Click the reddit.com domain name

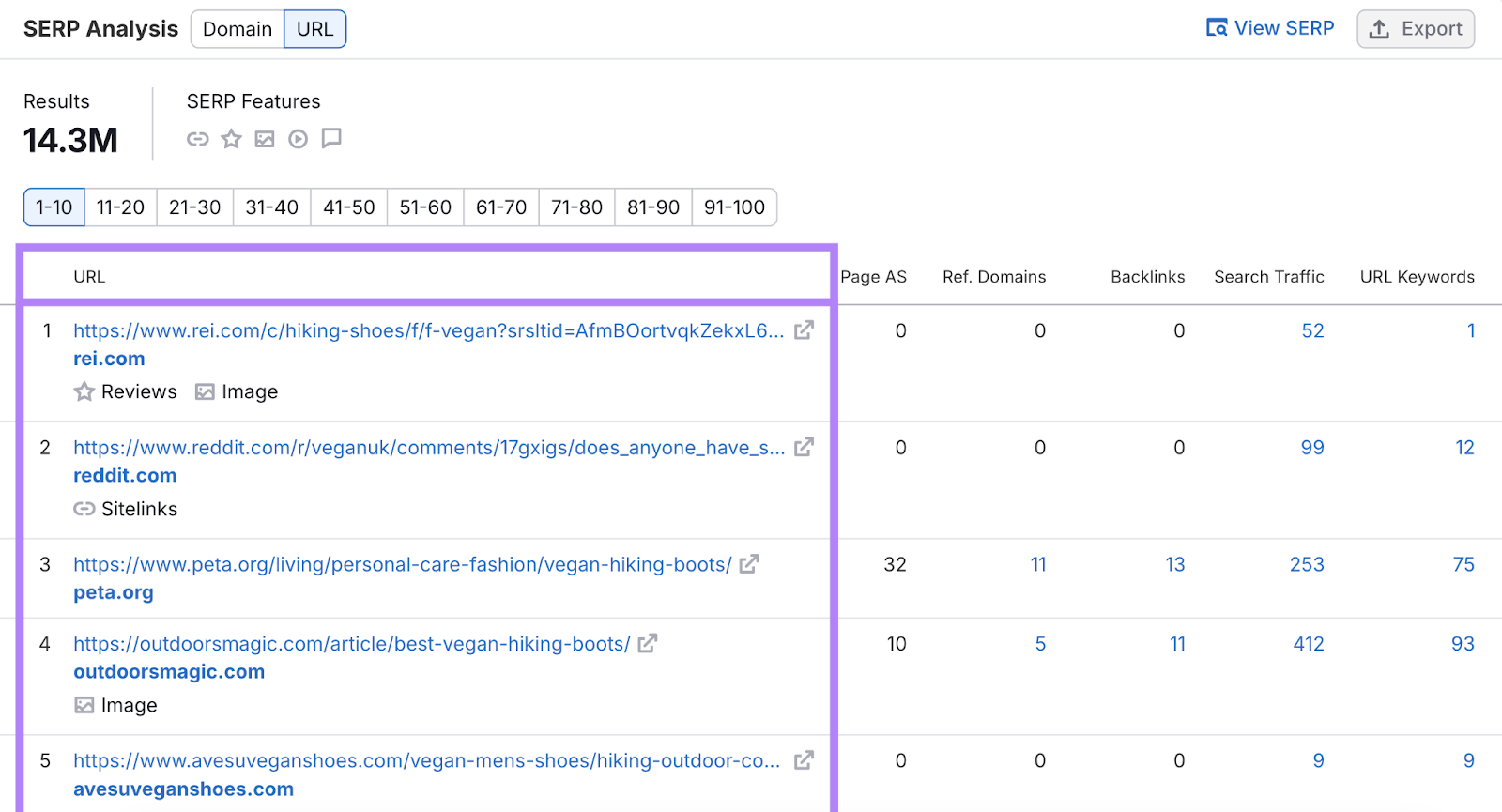click(x=125, y=476)
